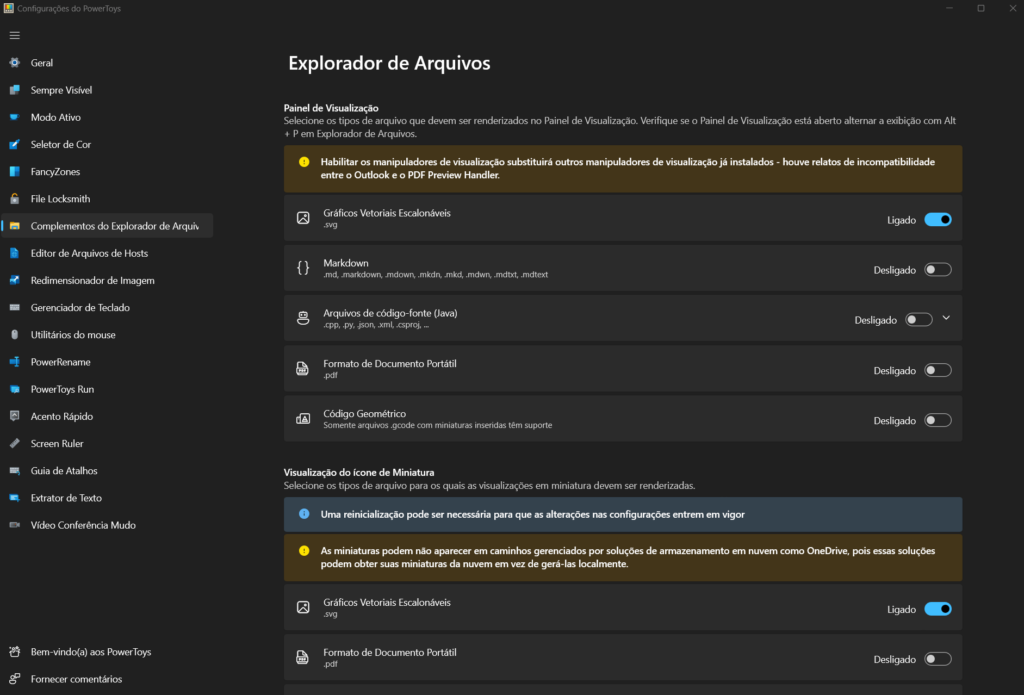Click the hamburger navigation menu icon

14,35
